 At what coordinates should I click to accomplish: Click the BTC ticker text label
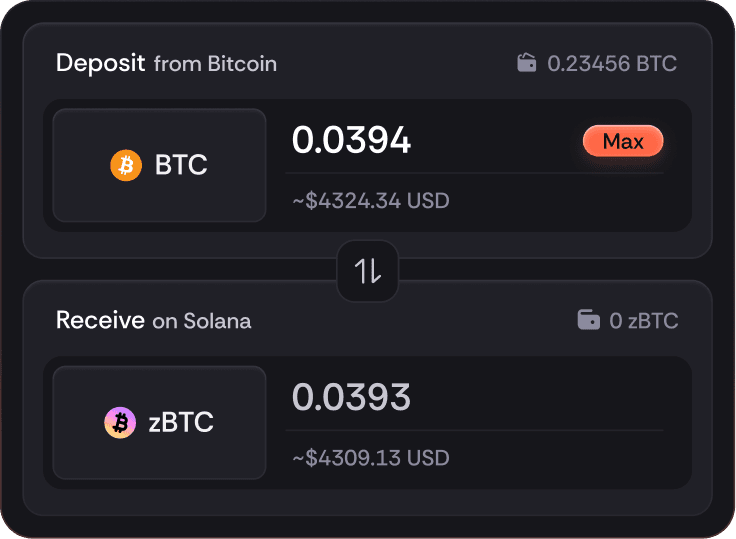click(x=181, y=165)
